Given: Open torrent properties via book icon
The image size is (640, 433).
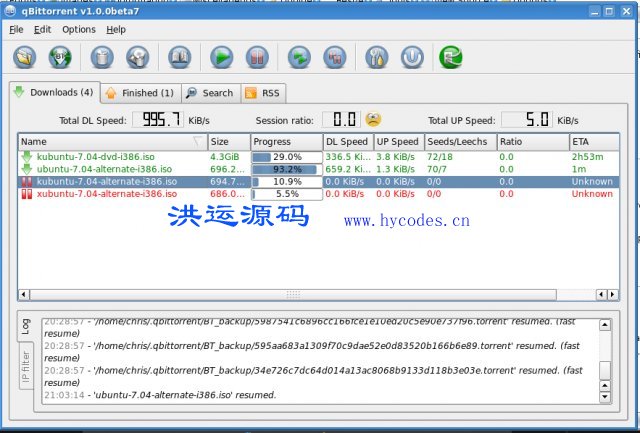Looking at the screenshot, I should click(180, 57).
